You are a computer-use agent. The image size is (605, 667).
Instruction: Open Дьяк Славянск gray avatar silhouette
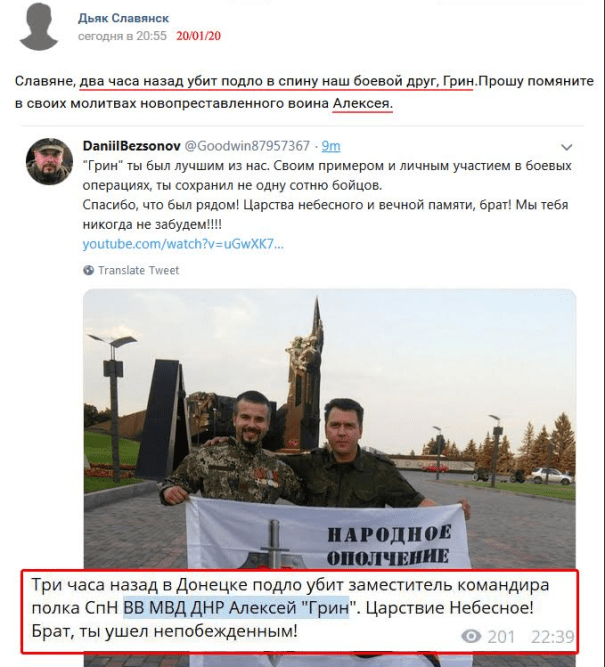38,26
